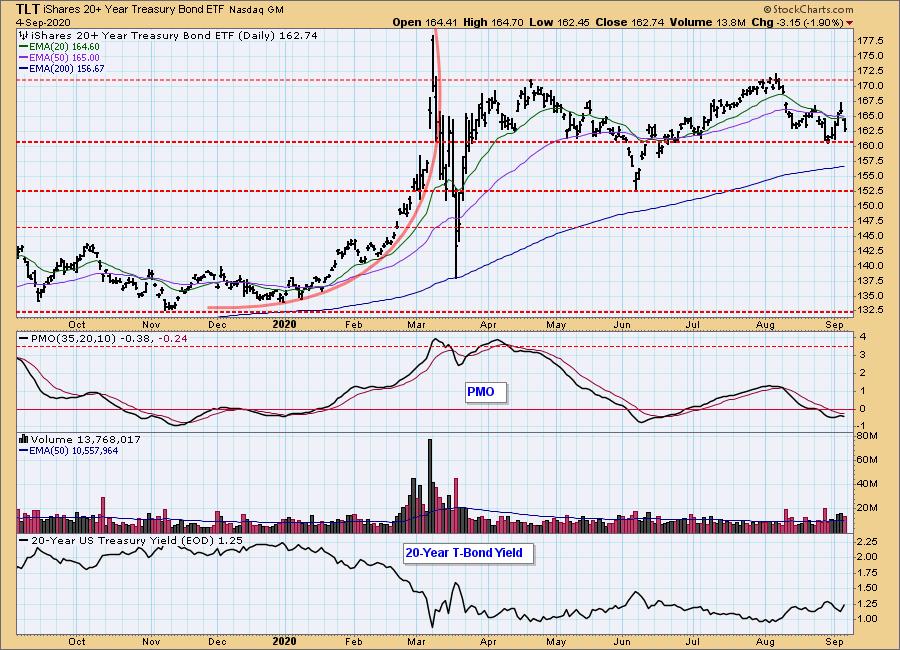900x650 pixels.
Task: Click the red down arrow beside Chg
Action: click(x=849, y=23)
